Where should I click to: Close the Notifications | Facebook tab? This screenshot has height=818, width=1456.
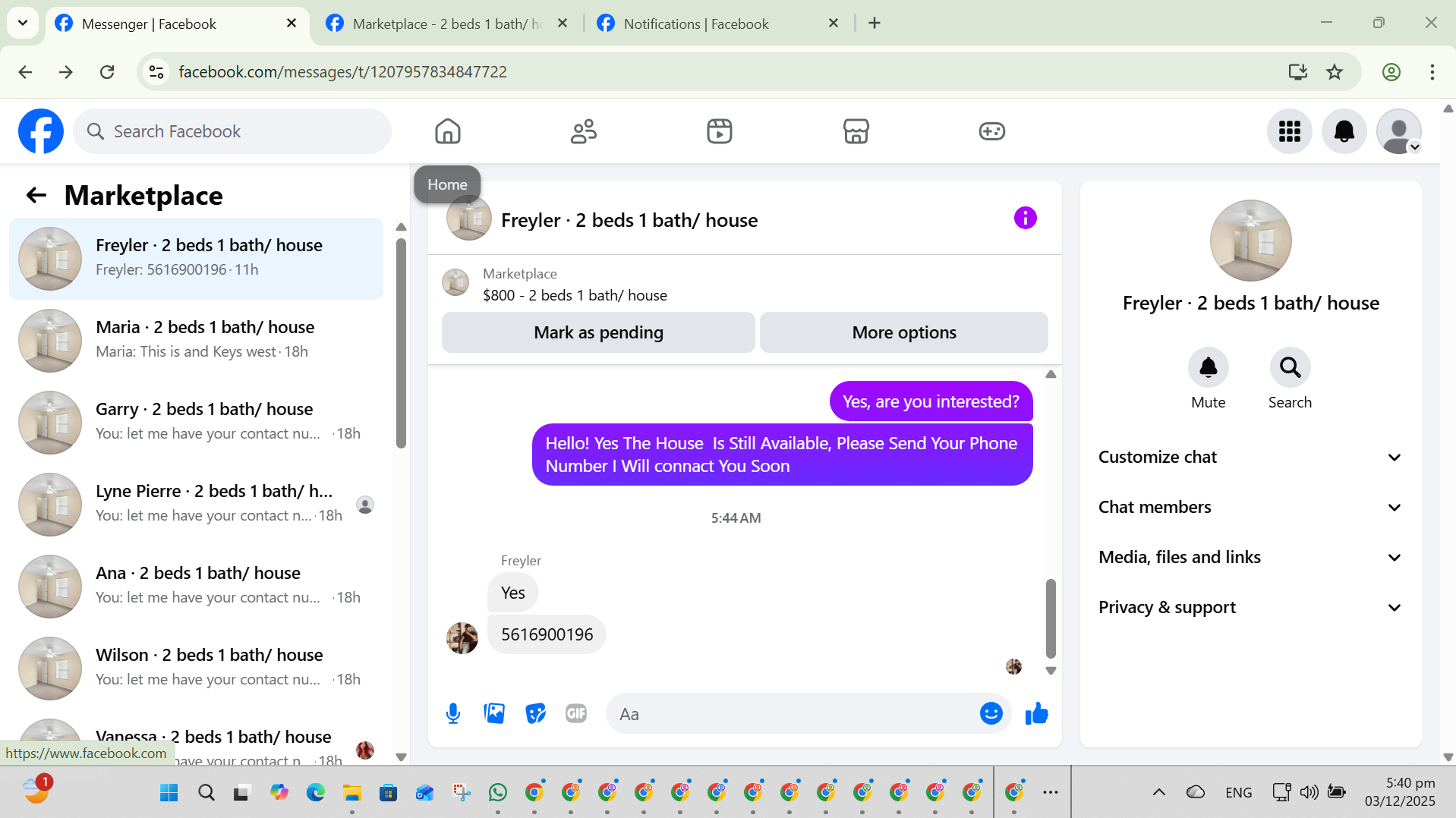pyautogui.click(x=834, y=24)
